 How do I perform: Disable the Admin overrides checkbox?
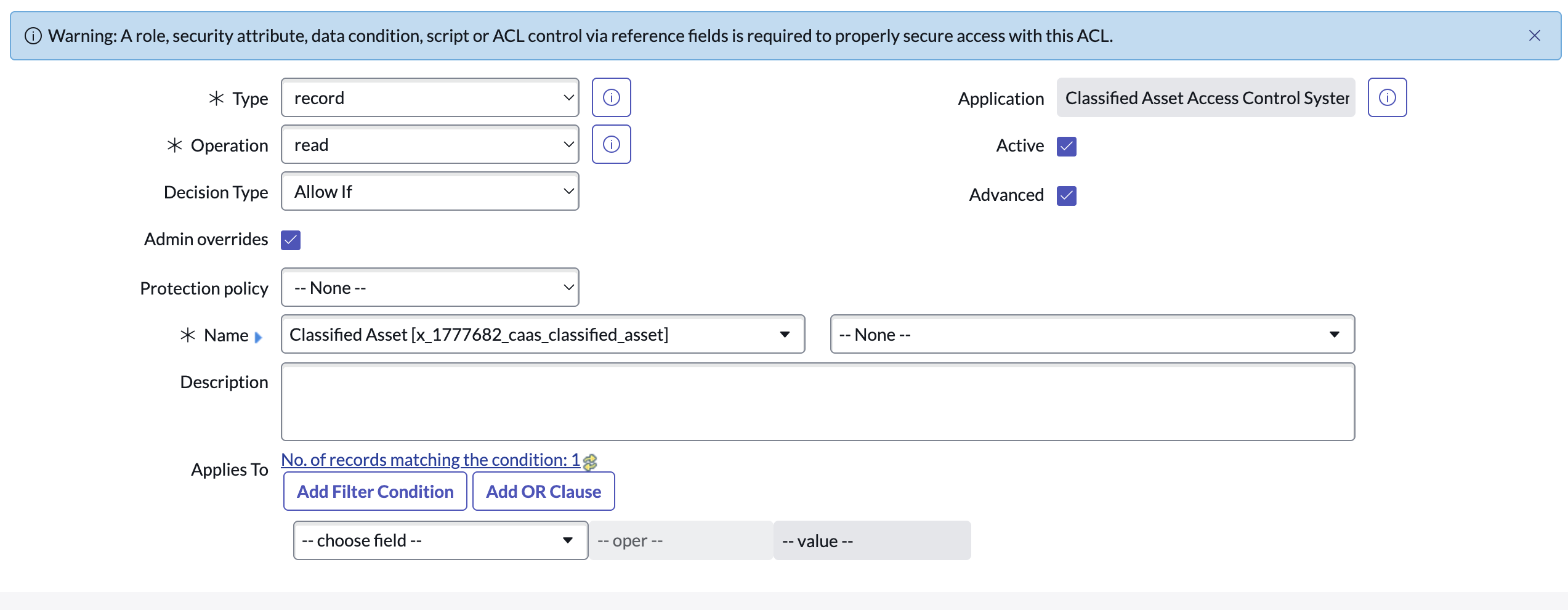click(291, 240)
